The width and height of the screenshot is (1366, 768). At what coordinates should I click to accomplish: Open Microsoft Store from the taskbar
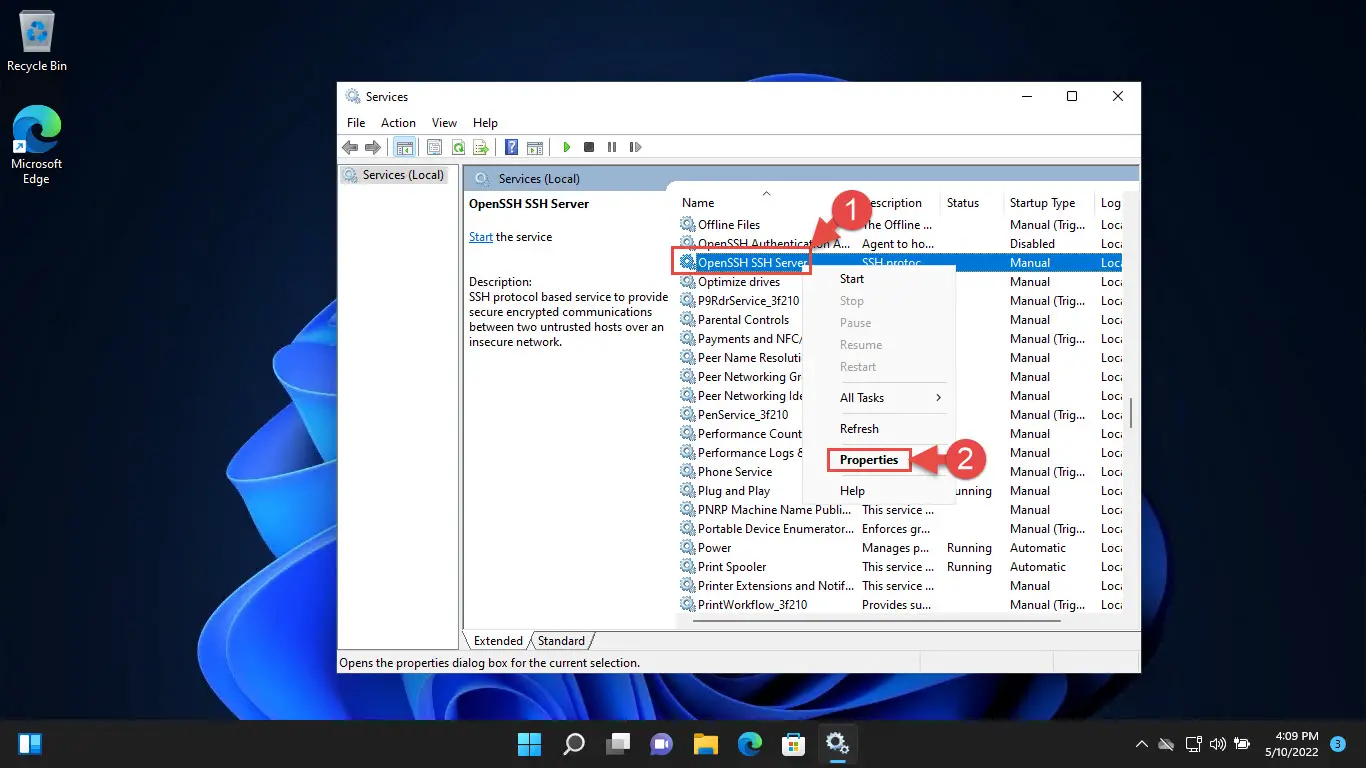794,744
